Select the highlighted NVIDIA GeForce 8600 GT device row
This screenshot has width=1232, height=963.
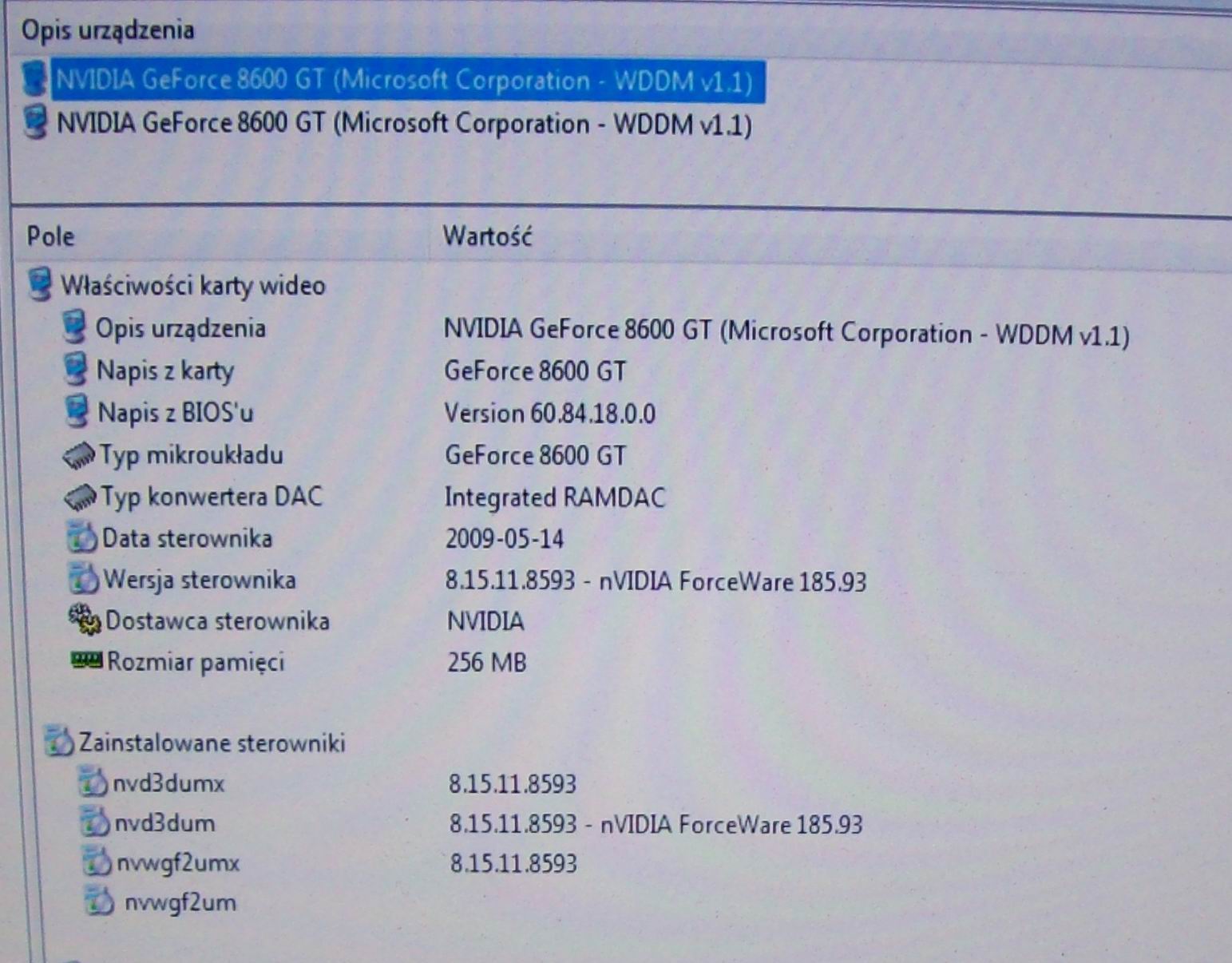(407, 81)
